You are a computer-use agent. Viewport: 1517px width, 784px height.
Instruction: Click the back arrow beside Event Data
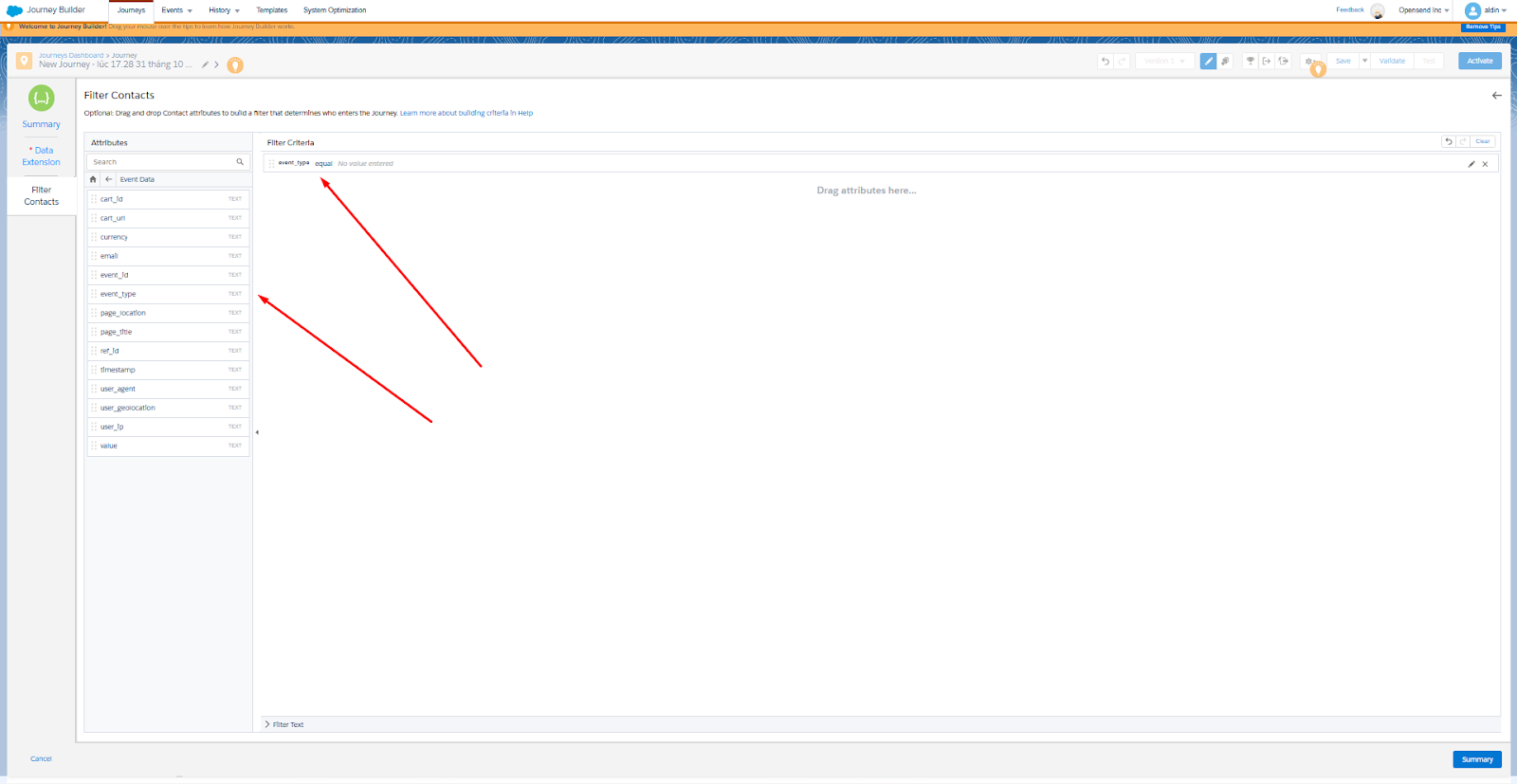tap(109, 179)
